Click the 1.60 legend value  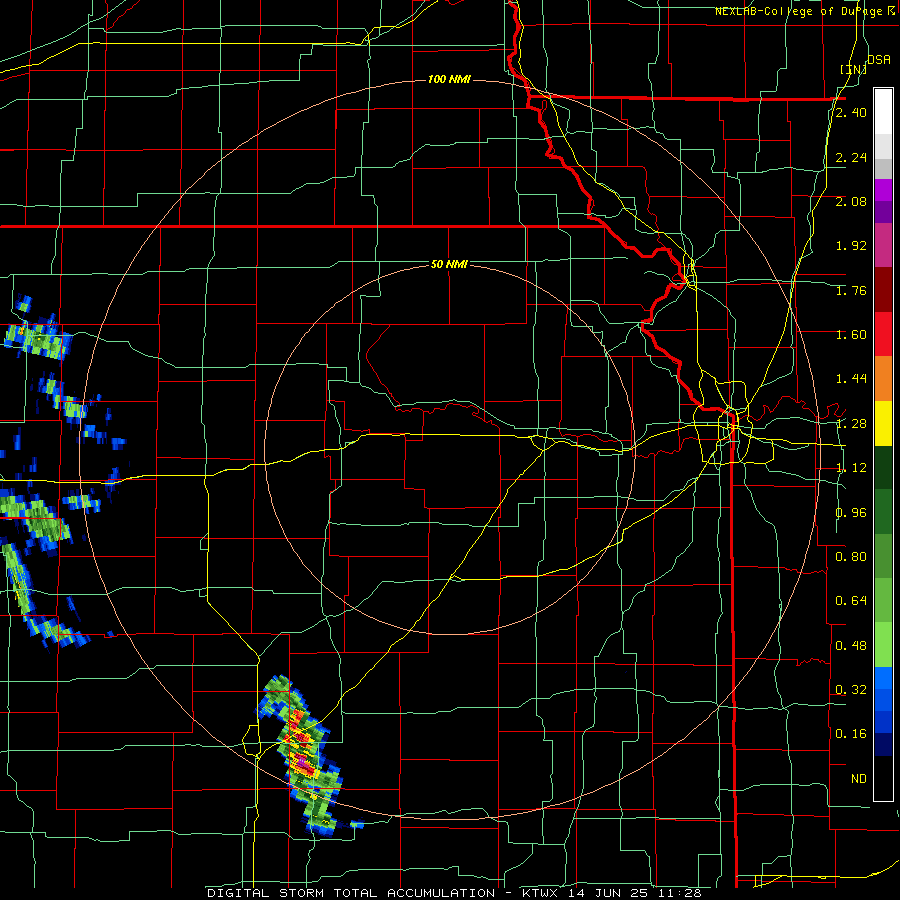[x=851, y=334]
